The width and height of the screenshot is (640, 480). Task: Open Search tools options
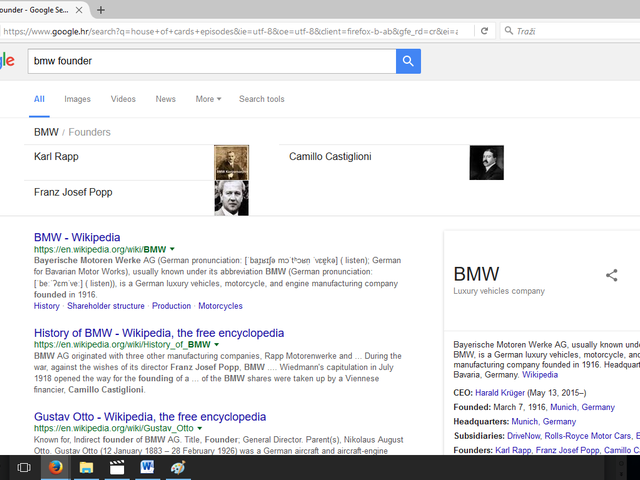coord(262,99)
